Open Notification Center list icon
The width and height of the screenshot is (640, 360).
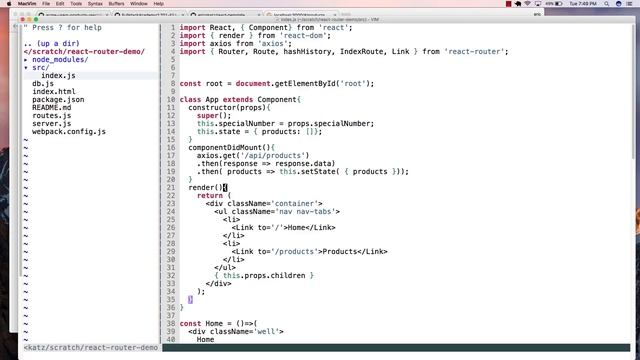pos(629,4)
